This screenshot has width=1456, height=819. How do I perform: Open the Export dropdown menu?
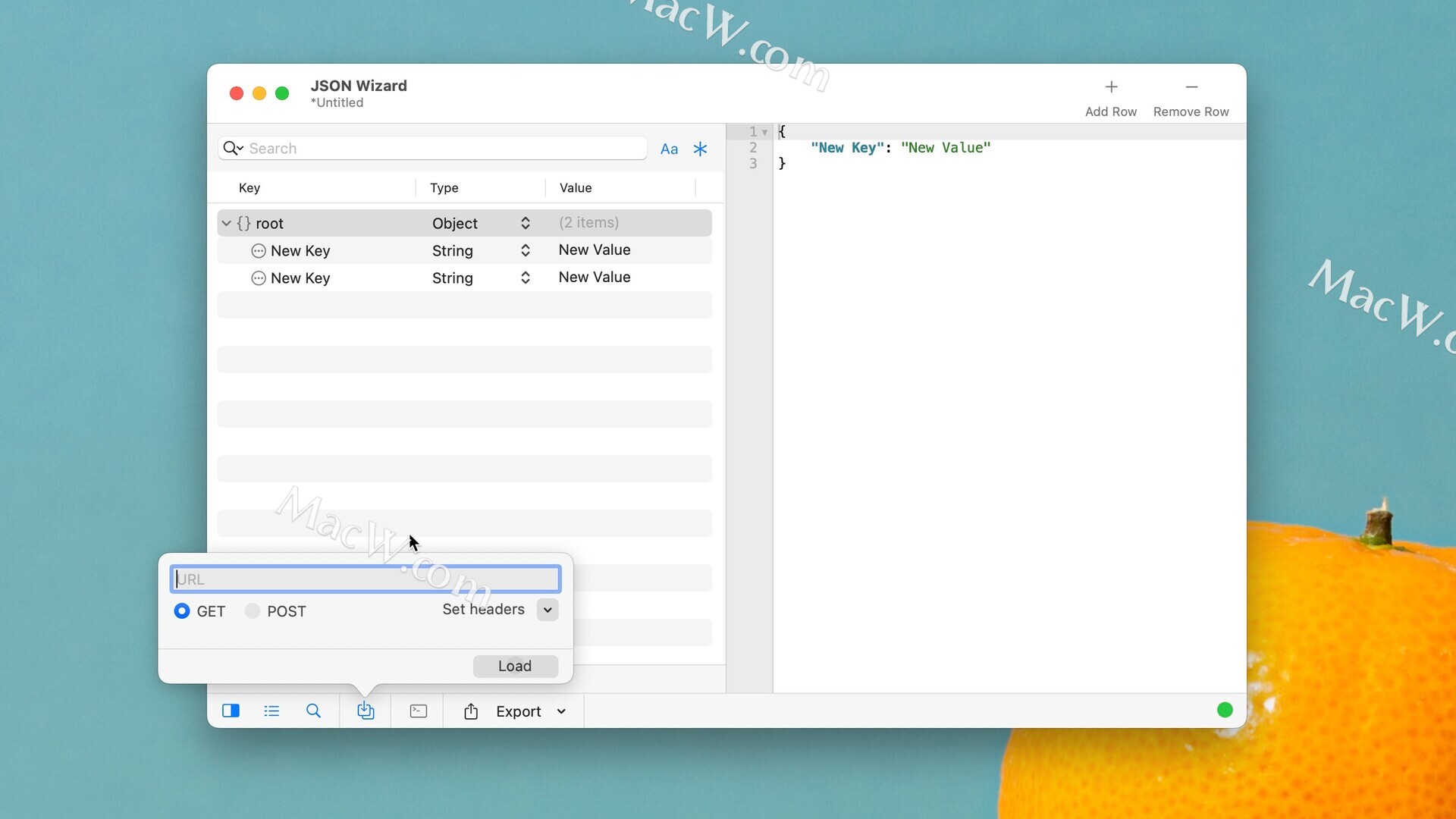click(561, 711)
